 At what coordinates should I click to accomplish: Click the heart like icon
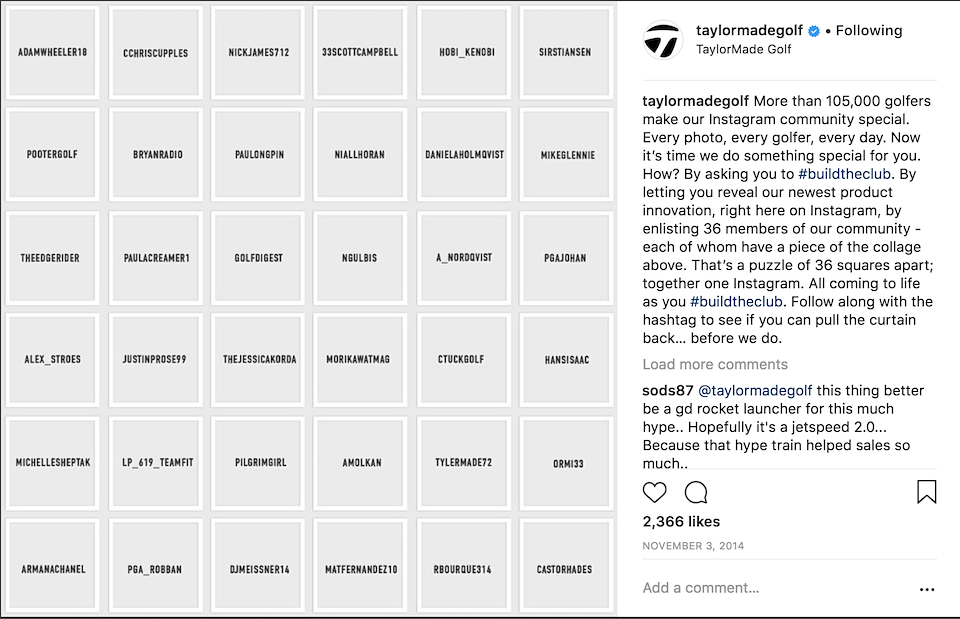tap(655, 492)
